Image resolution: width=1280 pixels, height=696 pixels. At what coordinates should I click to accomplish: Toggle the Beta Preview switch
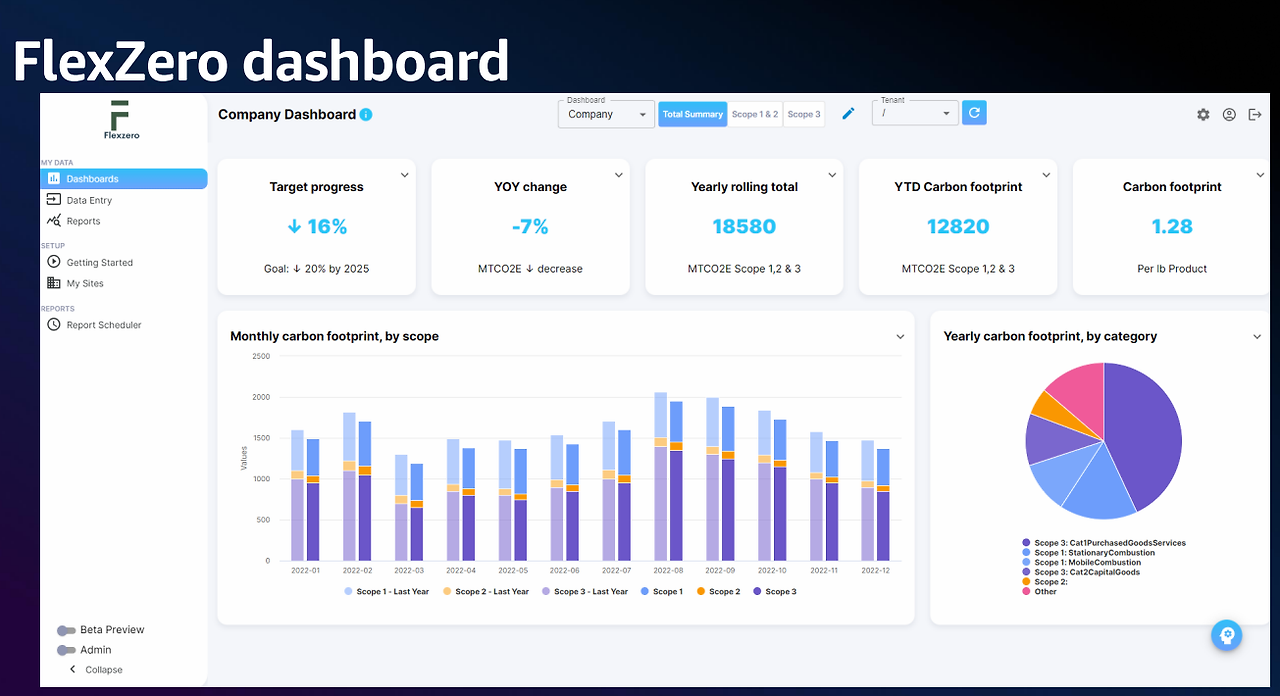point(66,630)
